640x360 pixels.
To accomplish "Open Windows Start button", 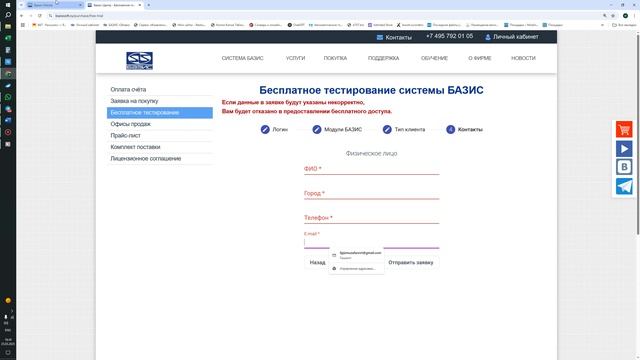I will (8, 4).
